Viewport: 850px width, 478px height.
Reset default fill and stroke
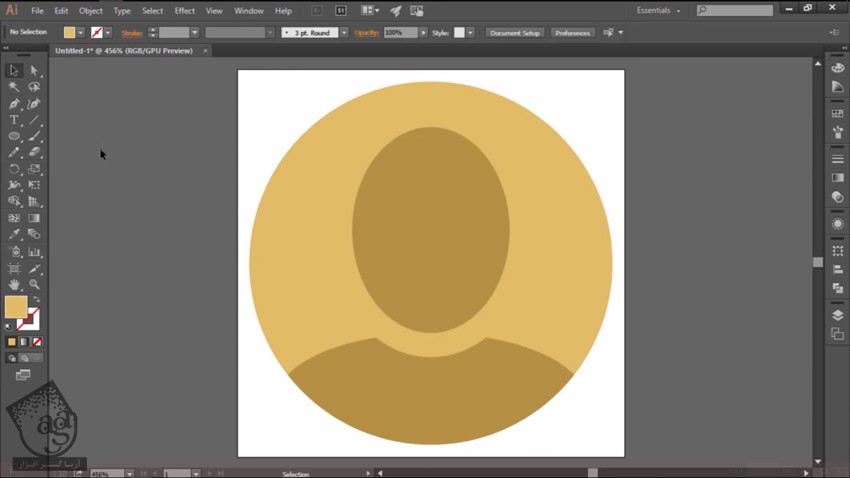point(8,327)
